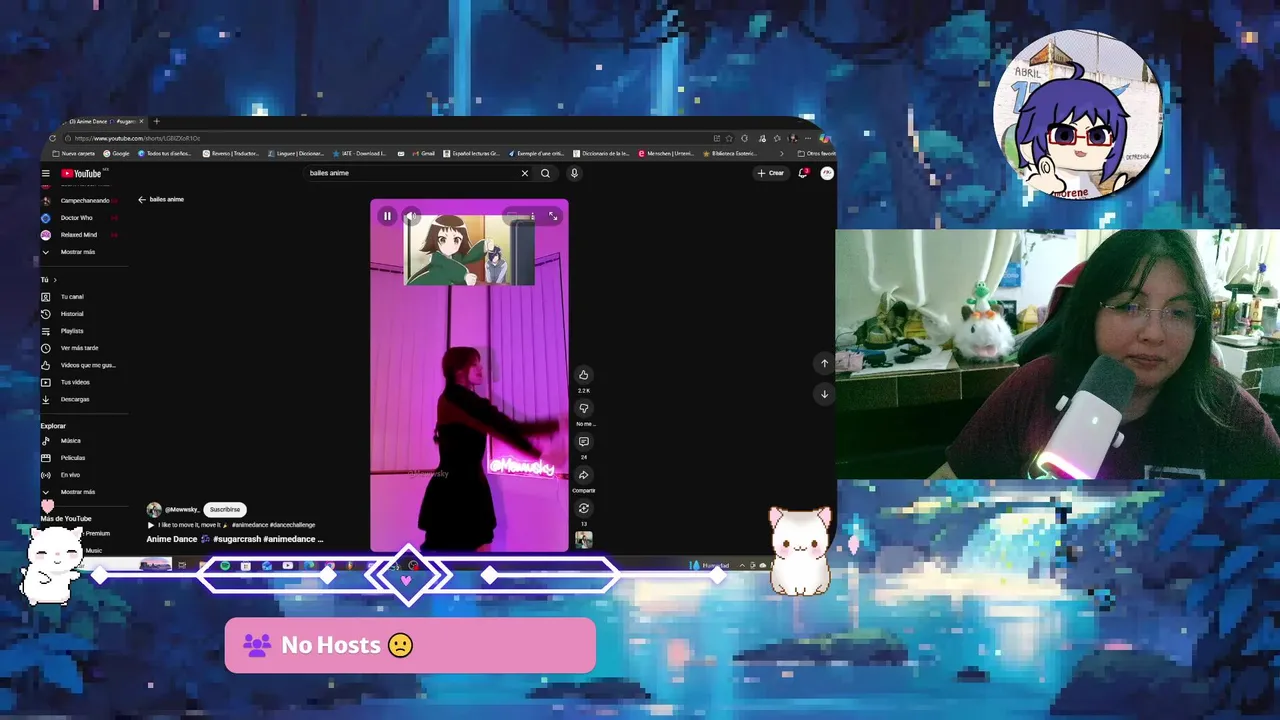Screen dimensions: 1280x720
Task: Open the YouTube hamburger guide menu
Action: point(45,173)
